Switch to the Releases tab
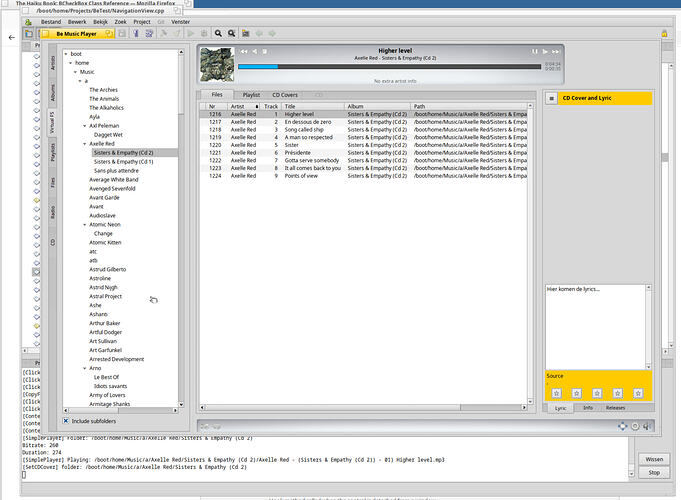 pos(615,408)
